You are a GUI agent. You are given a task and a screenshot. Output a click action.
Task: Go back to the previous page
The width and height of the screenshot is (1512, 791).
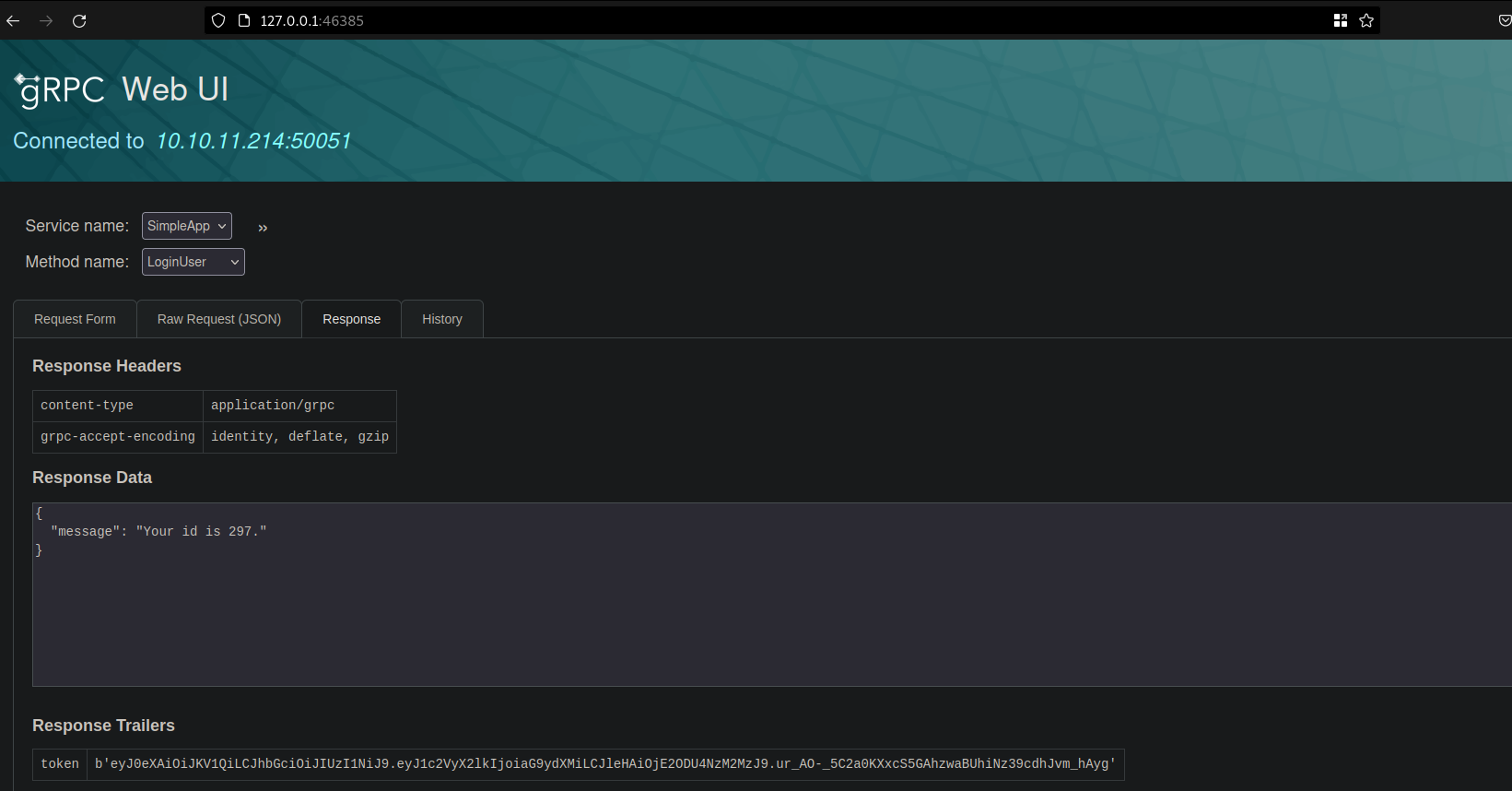pyautogui.click(x=13, y=20)
